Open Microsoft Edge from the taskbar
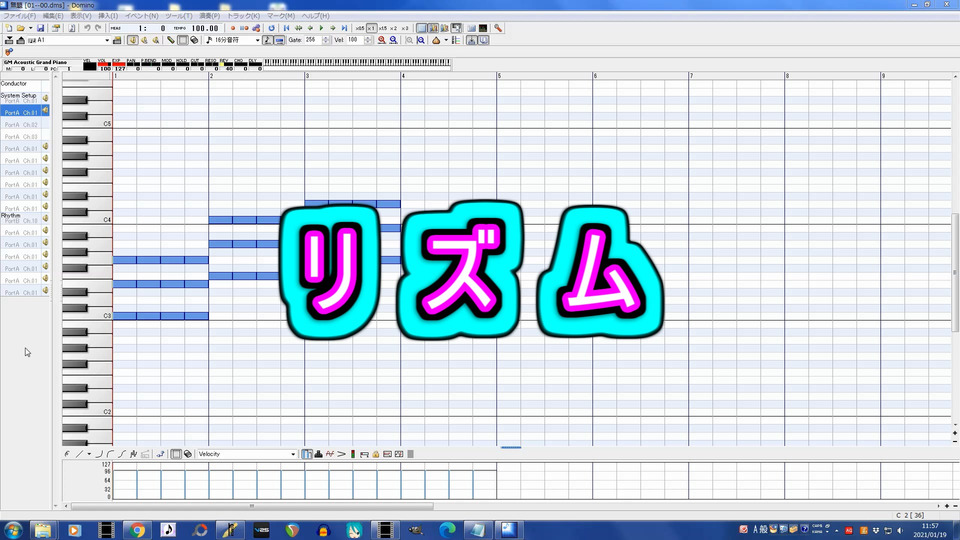The width and height of the screenshot is (960, 540). tap(447, 530)
